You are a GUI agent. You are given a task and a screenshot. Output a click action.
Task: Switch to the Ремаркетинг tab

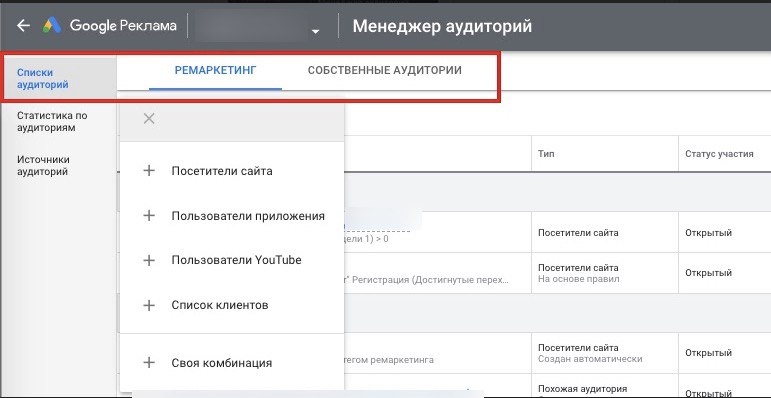click(x=215, y=70)
